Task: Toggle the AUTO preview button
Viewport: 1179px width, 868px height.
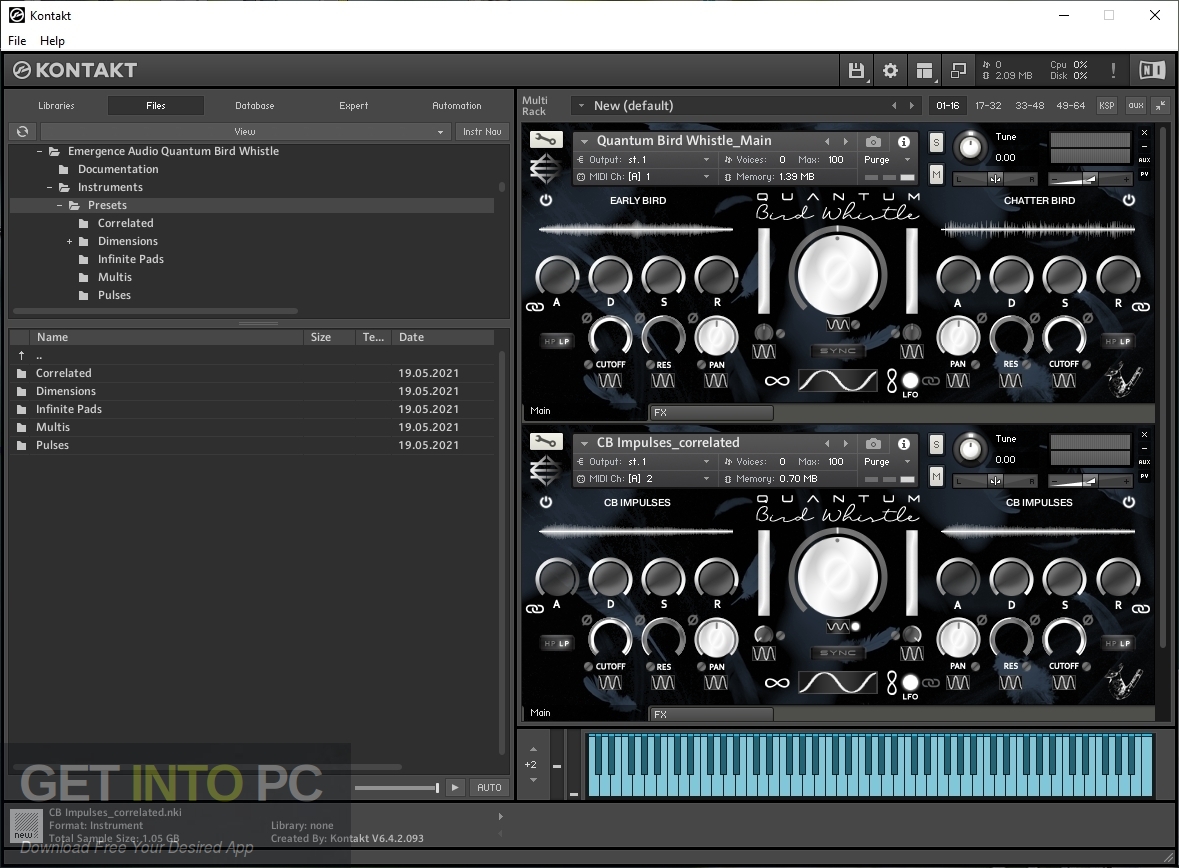Action: pos(489,788)
